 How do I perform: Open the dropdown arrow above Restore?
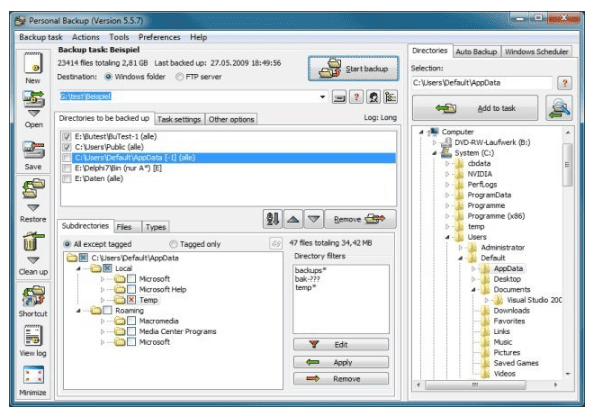33,208
